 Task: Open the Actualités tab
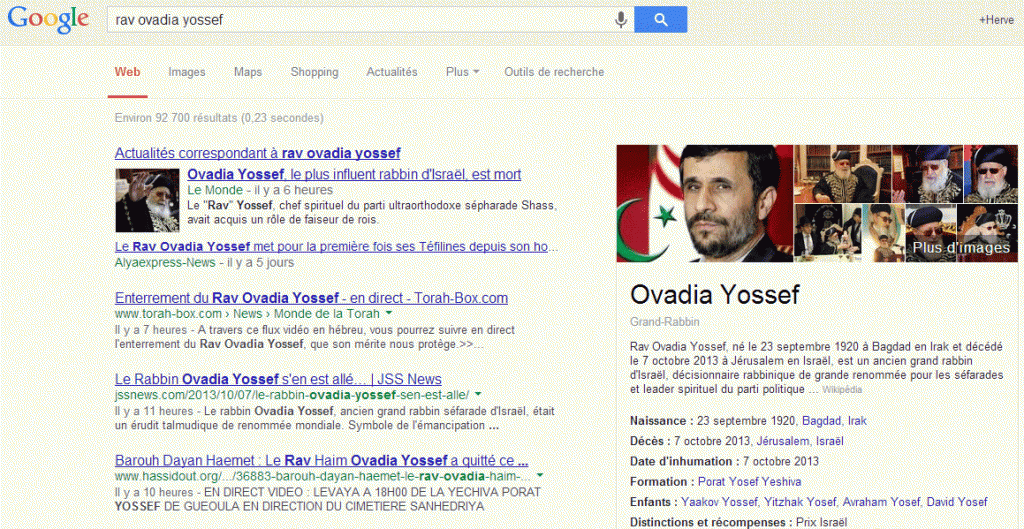pyautogui.click(x=392, y=72)
